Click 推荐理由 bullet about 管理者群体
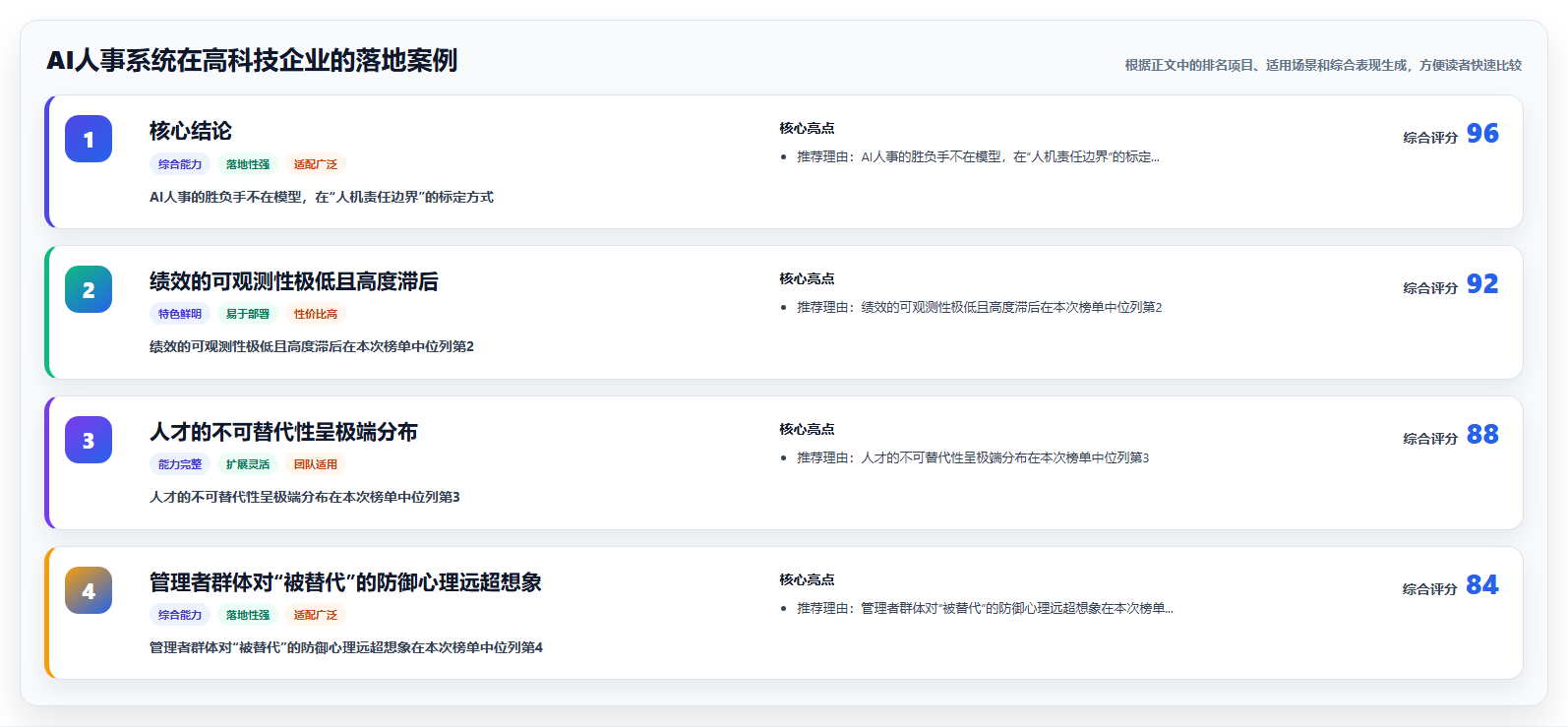The width and height of the screenshot is (1568, 727). [985, 608]
